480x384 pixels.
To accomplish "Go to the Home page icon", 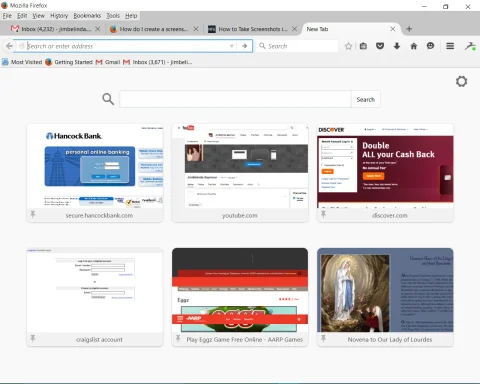I will [414, 46].
